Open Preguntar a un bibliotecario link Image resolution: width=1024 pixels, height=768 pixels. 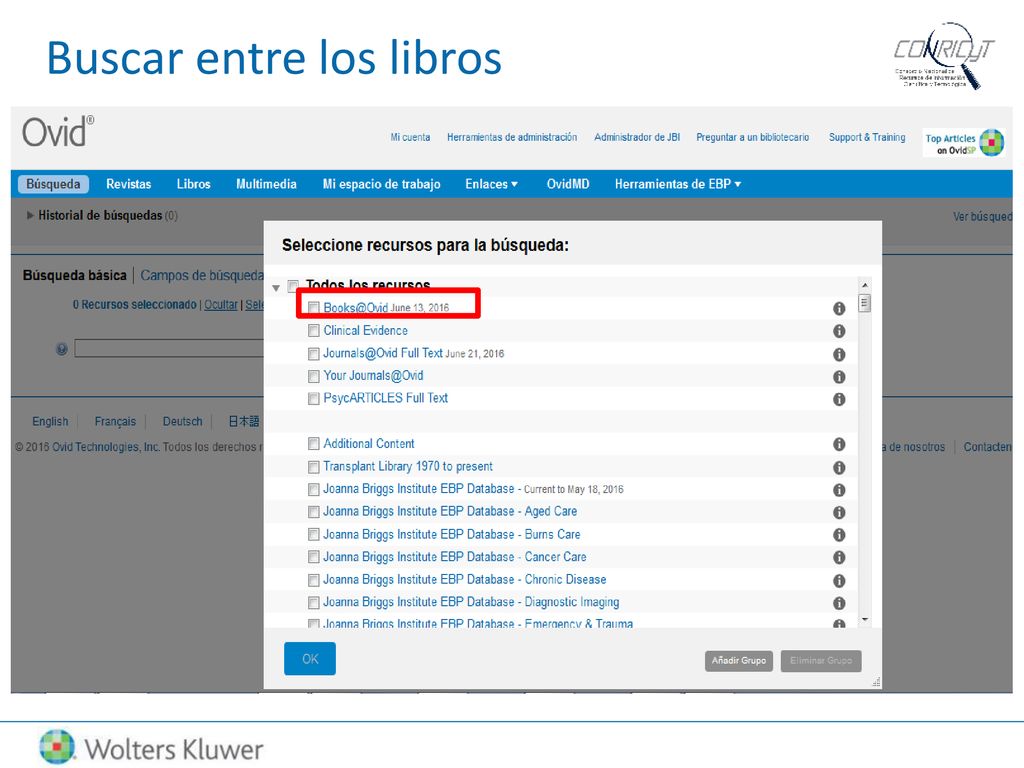[x=752, y=137]
